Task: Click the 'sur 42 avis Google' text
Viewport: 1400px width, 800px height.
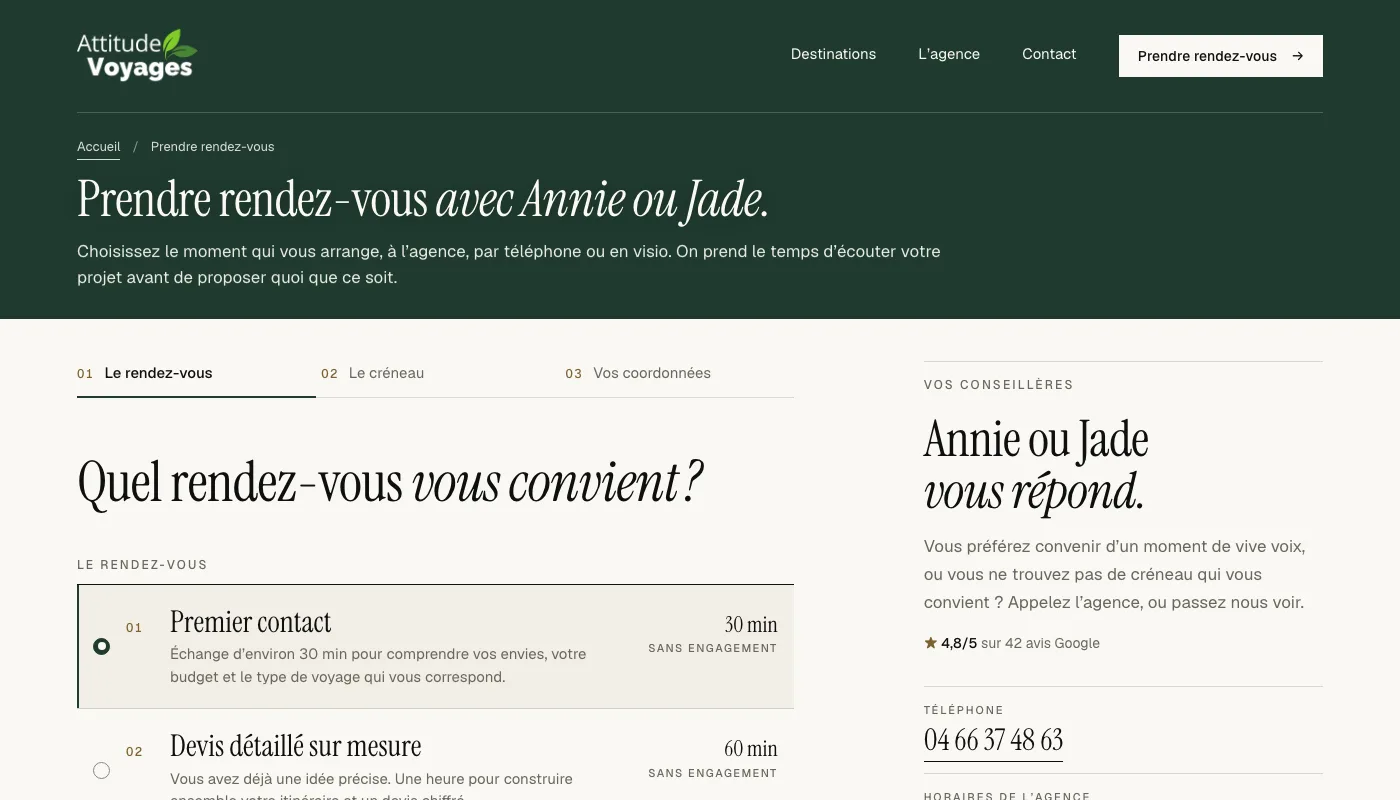Action: (x=1040, y=643)
